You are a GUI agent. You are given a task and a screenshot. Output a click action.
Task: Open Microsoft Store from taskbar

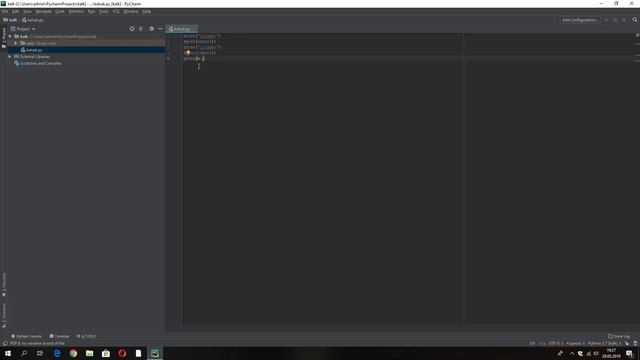coord(106,353)
